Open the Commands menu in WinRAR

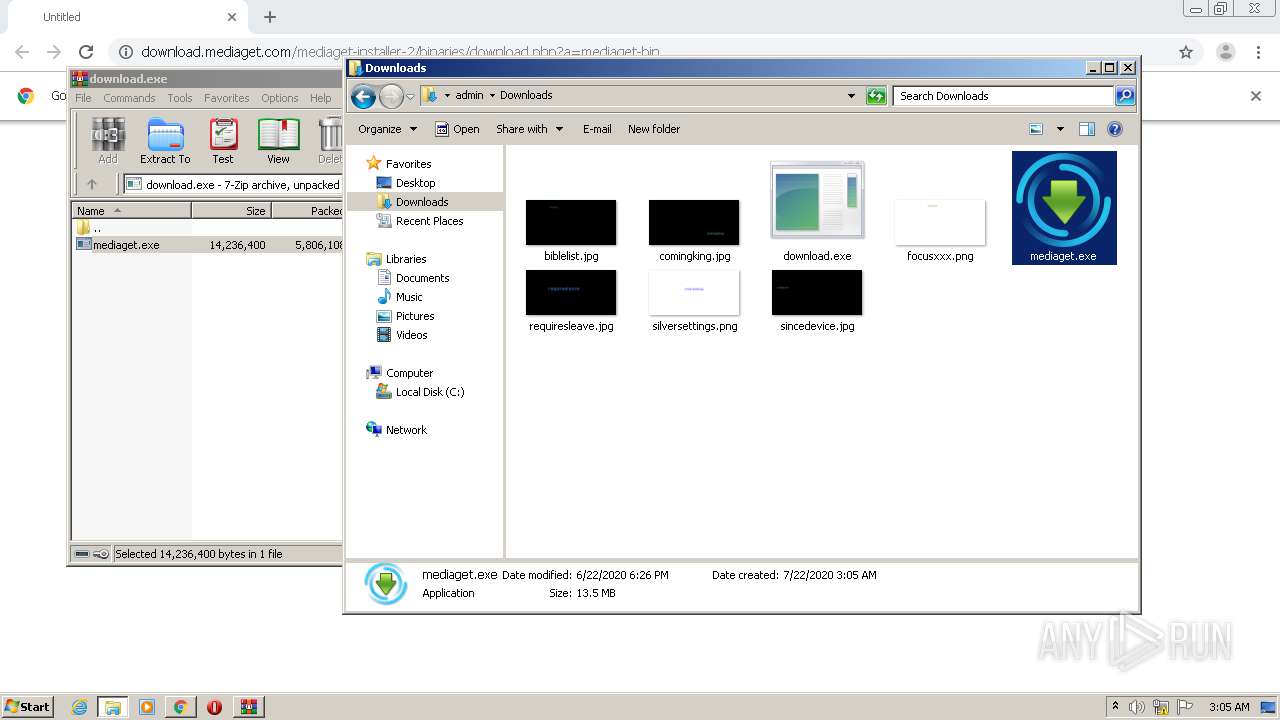coord(129,98)
